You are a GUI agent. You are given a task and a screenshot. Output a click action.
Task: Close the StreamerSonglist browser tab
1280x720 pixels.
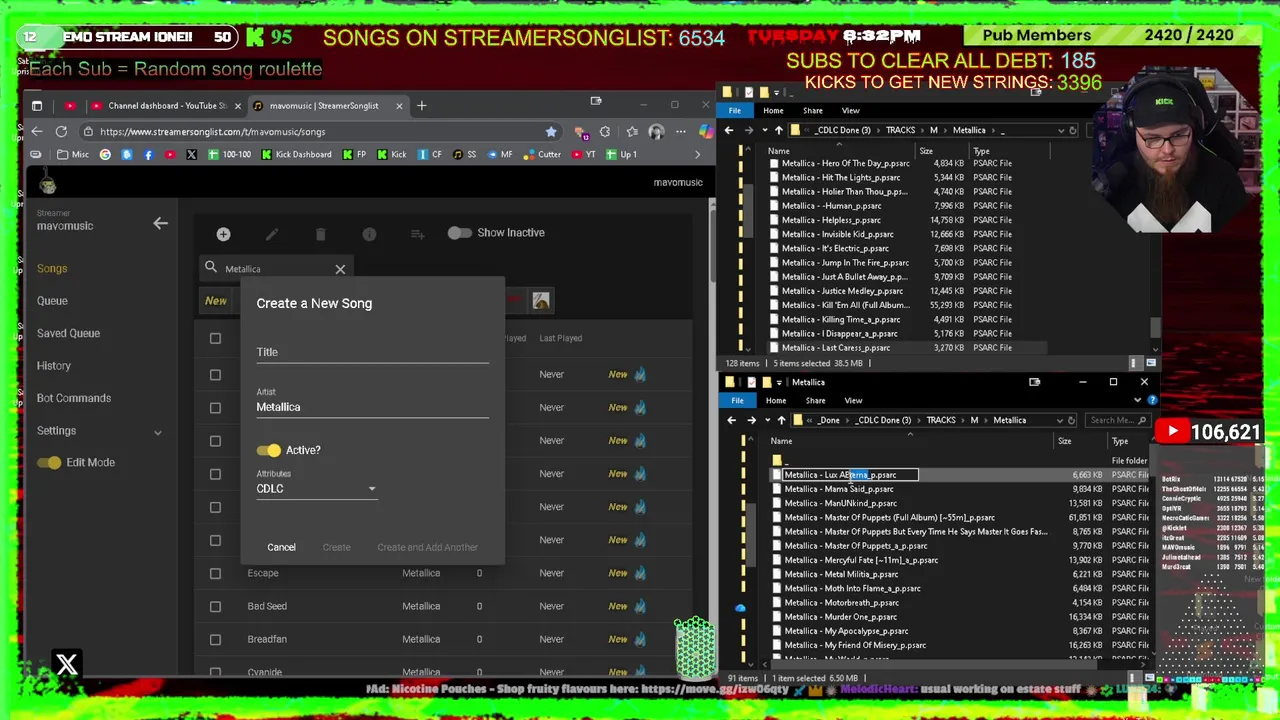tap(399, 105)
